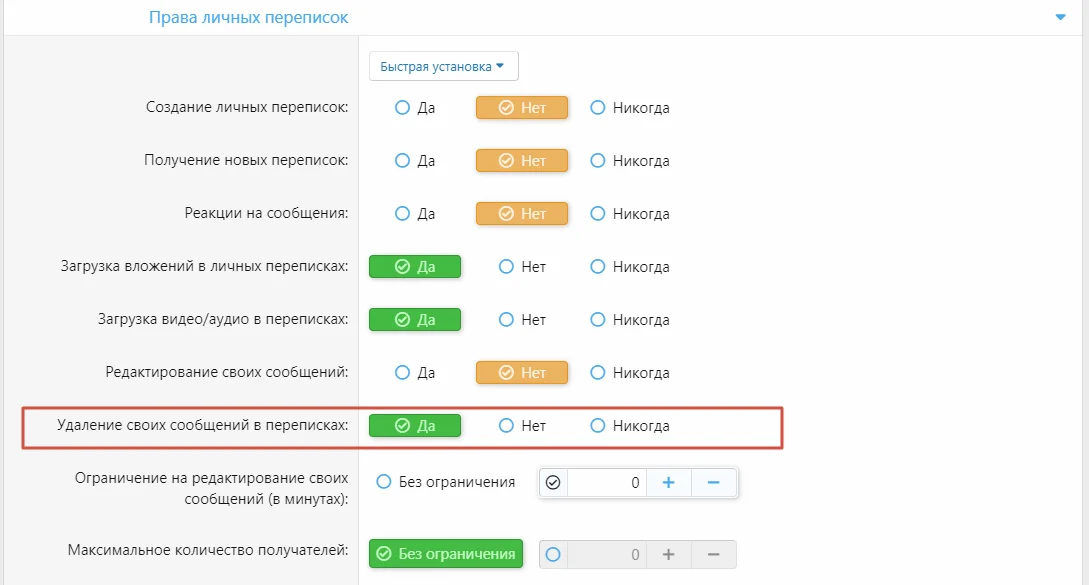Select Никогда for Редактирование своих сообщений
Screen dimensions: 1089x585
point(629,372)
